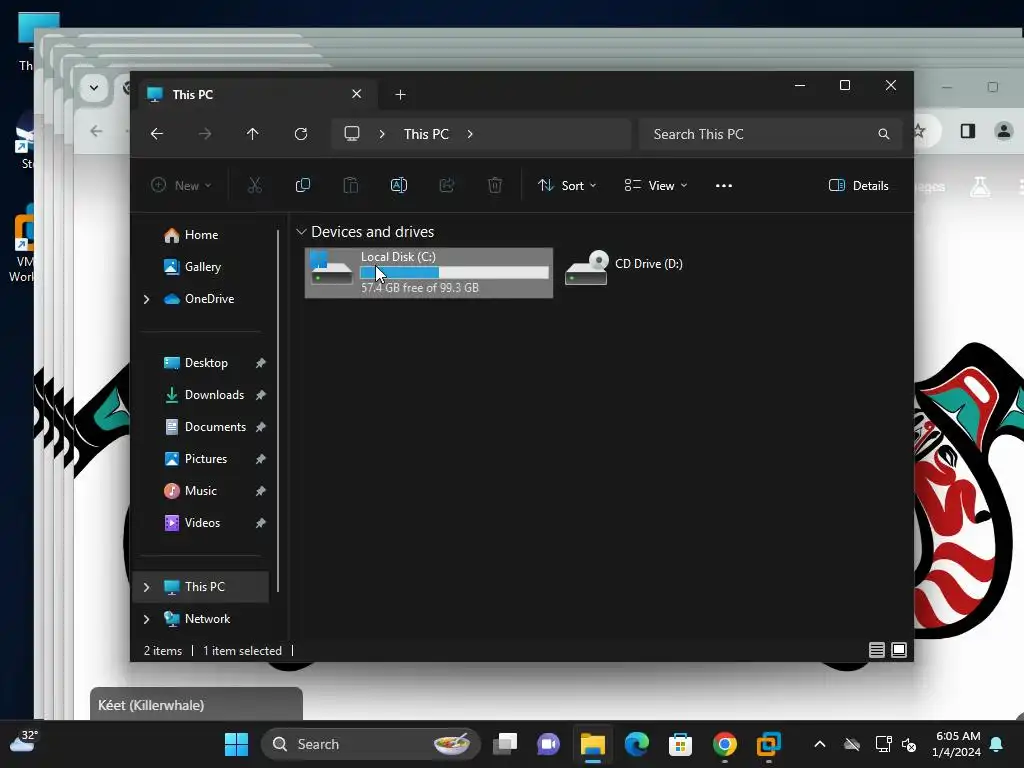Open Microsoft Edge from the taskbar
The width and height of the screenshot is (1024, 768).
click(x=637, y=744)
